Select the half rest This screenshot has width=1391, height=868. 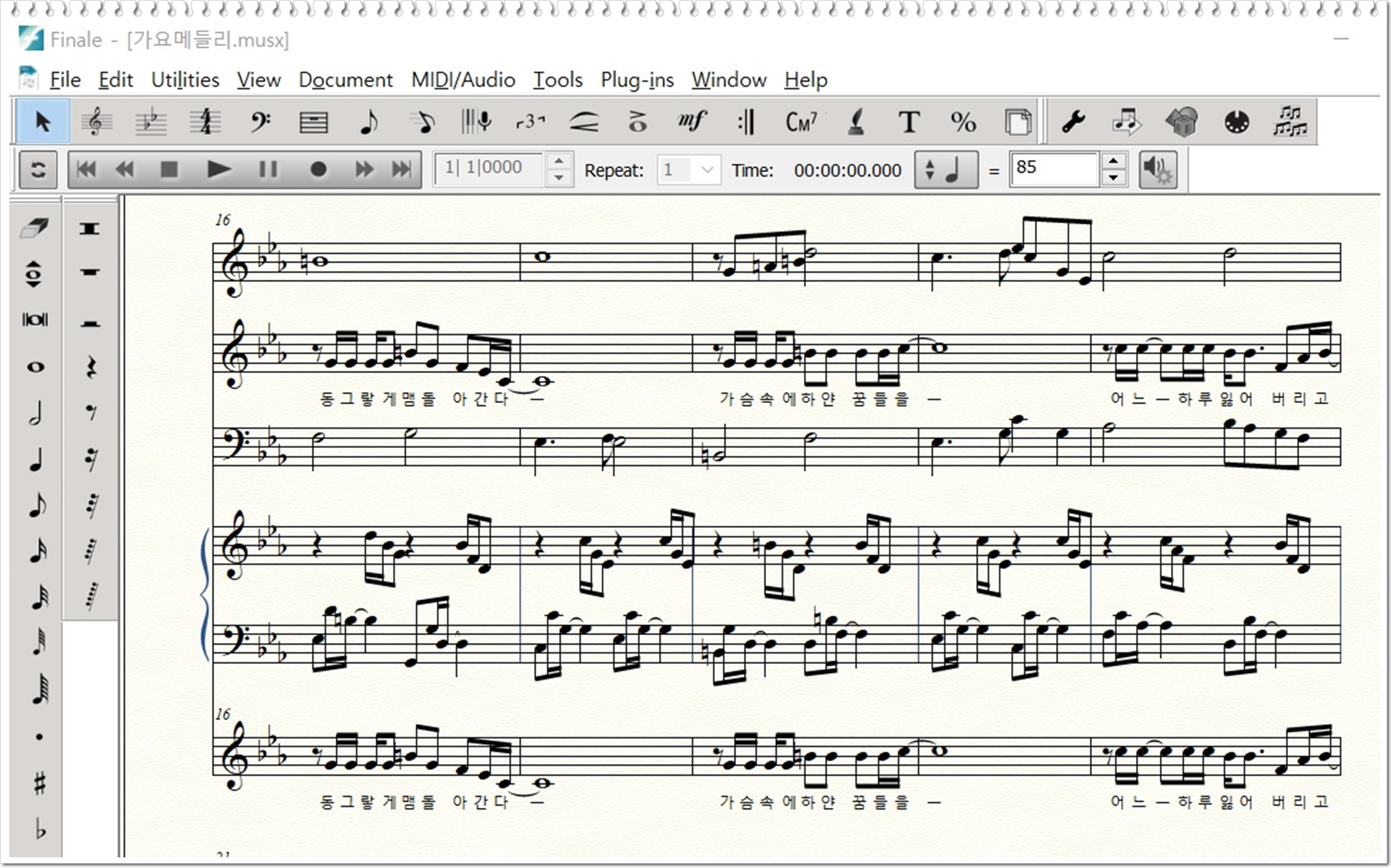pos(89,324)
